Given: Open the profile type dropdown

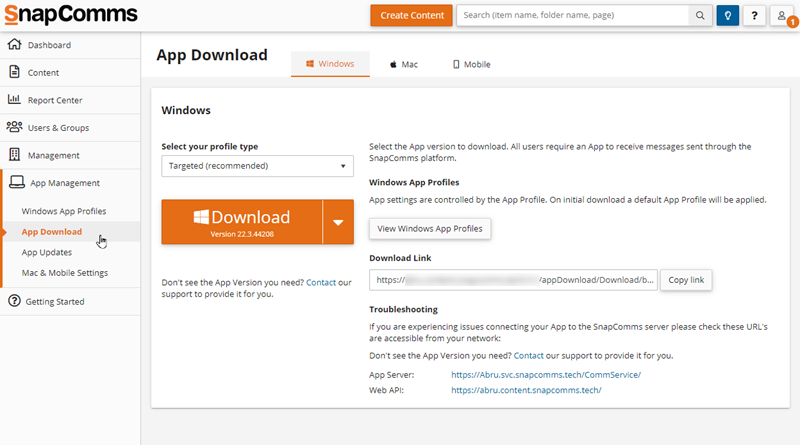Looking at the screenshot, I should pos(257,166).
